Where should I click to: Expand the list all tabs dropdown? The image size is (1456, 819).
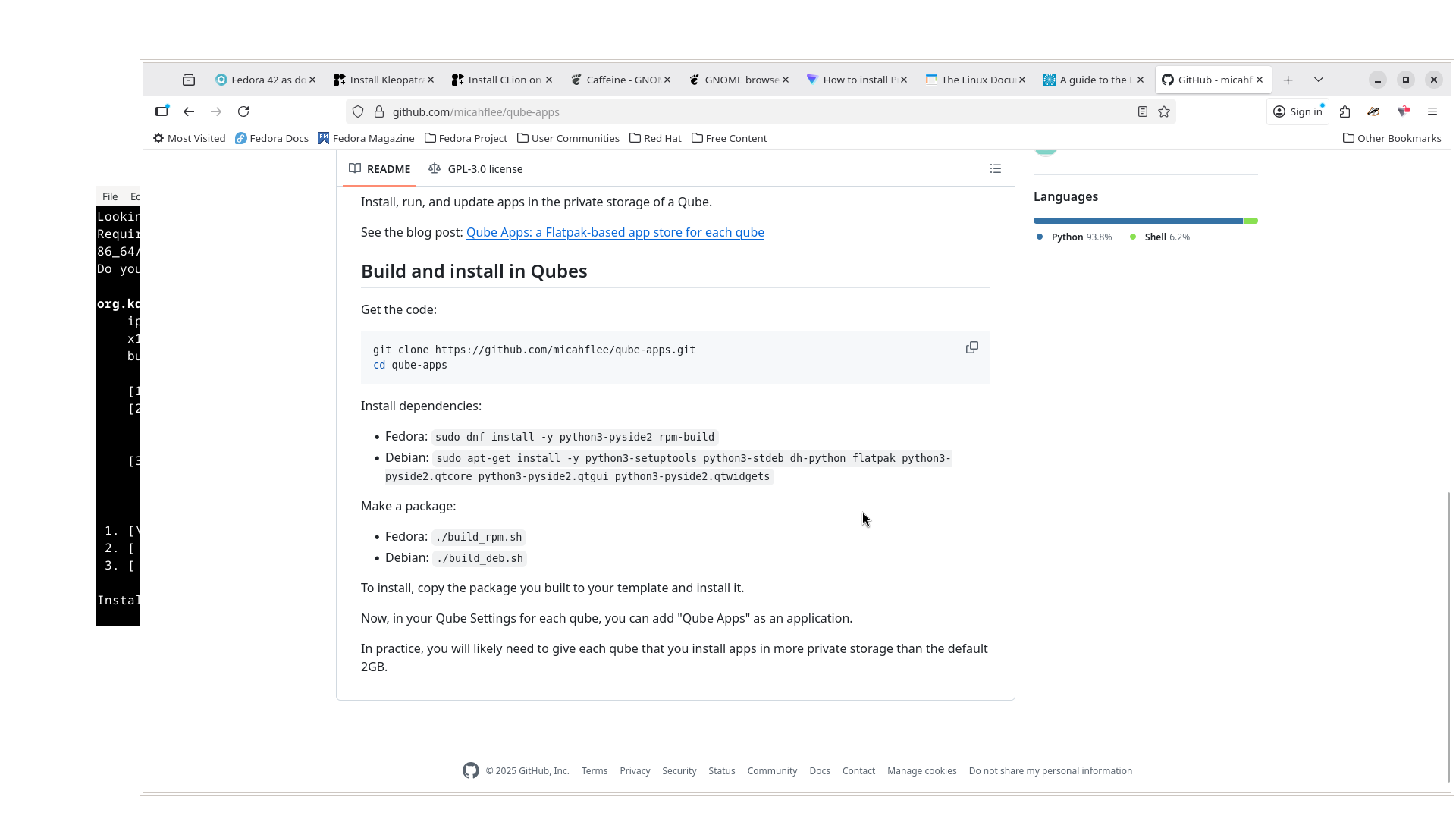point(1319,80)
